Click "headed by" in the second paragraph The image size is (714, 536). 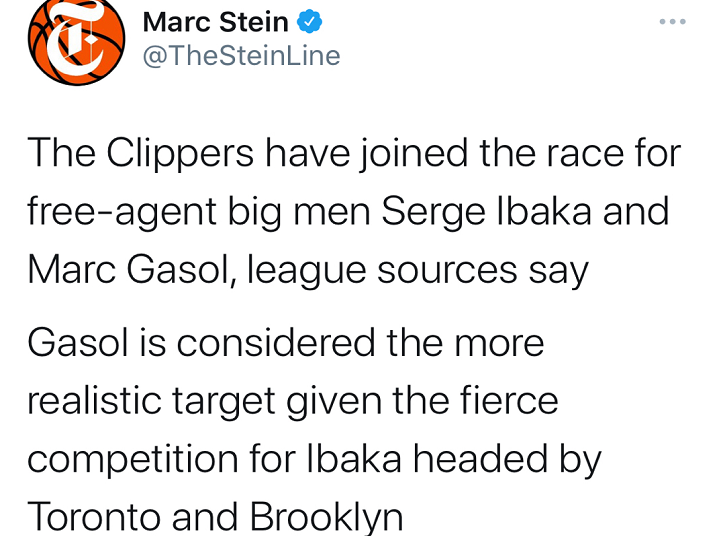click(507, 459)
